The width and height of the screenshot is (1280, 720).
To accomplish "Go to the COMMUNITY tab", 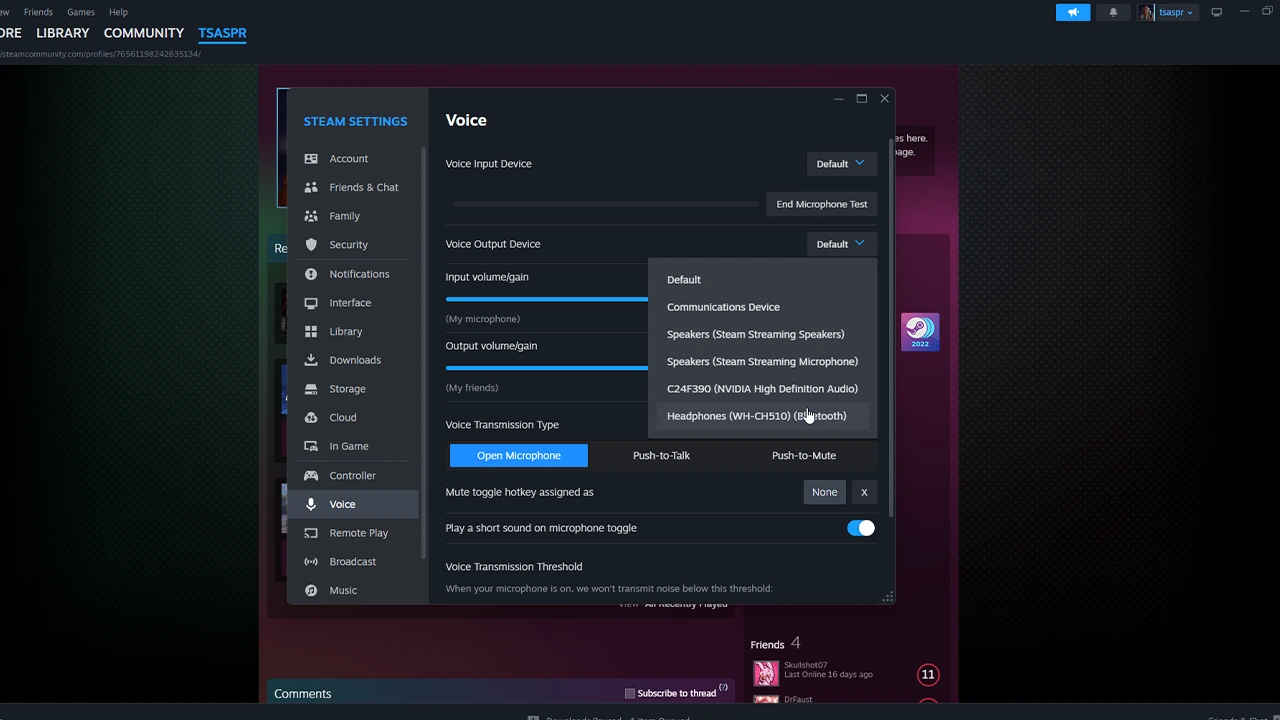I will [144, 33].
